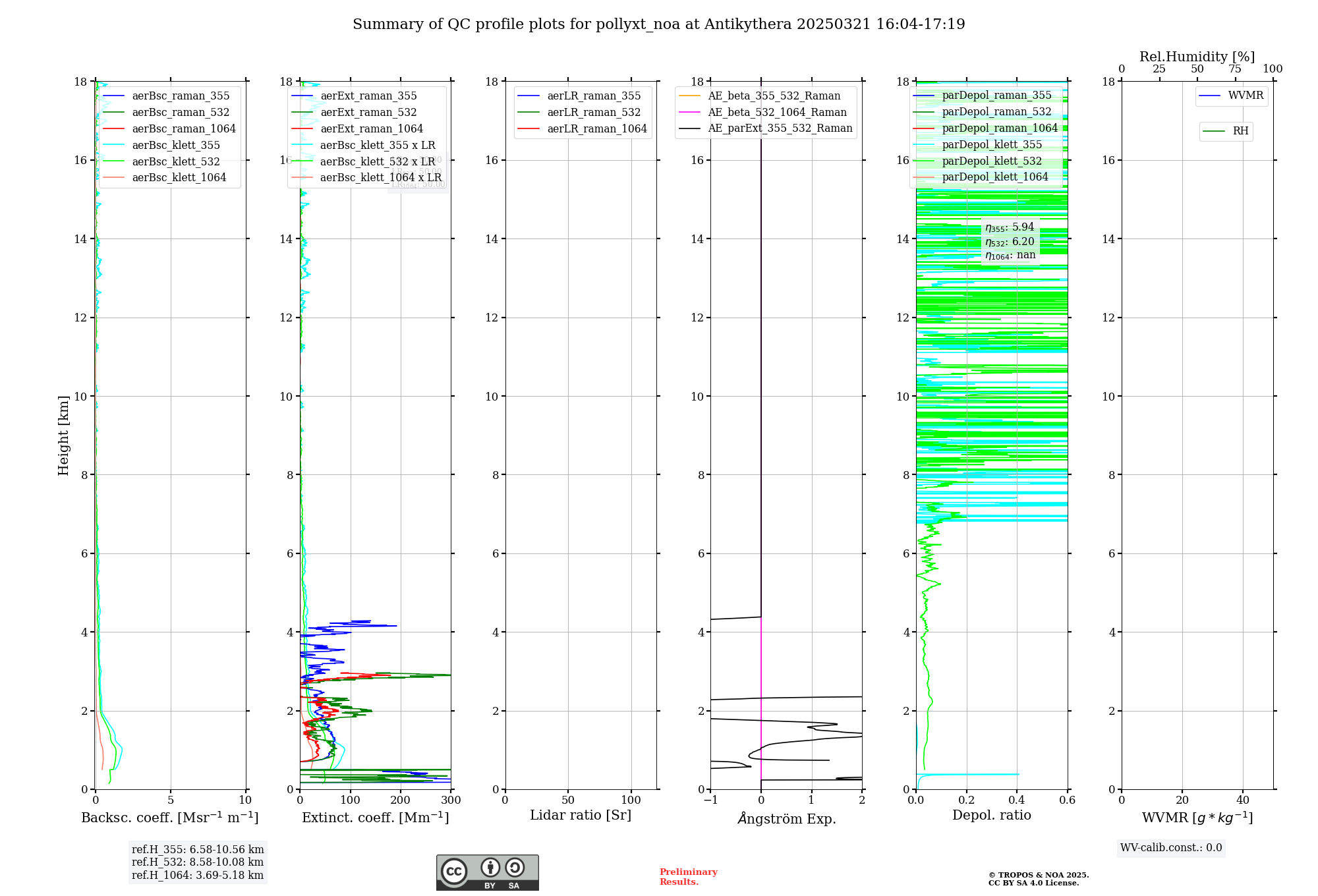Click the RH legend entry
The image size is (1318, 896).
pyautogui.click(x=1226, y=131)
